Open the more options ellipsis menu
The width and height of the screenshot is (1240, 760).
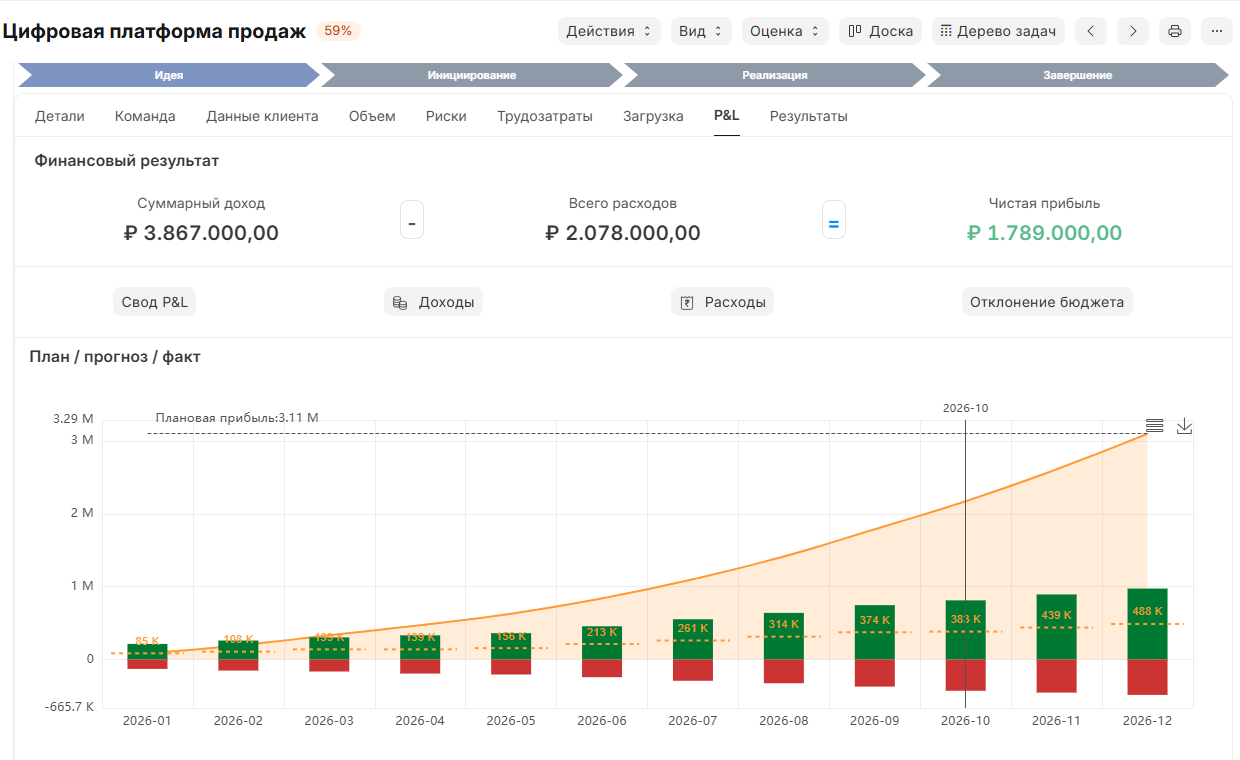tap(1217, 31)
